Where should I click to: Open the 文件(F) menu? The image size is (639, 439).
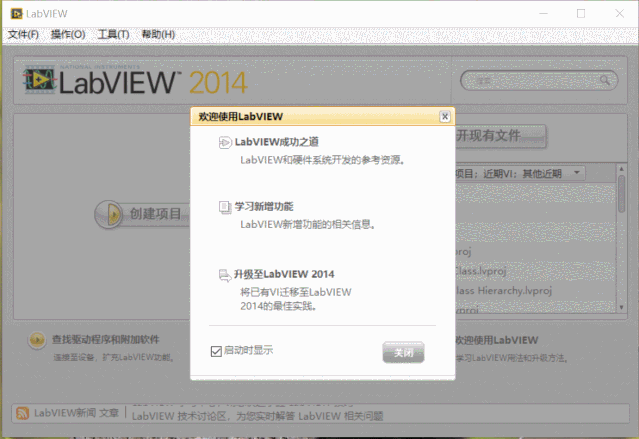pyautogui.click(x=23, y=34)
